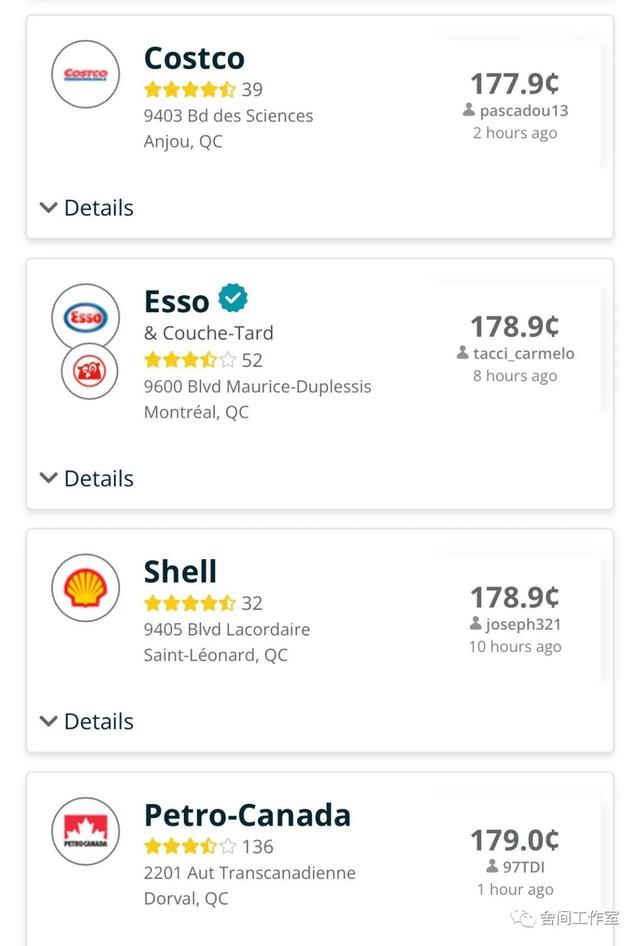This screenshot has height=946, width=640.
Task: Click the verified badge next to Esso
Action: (x=233, y=298)
